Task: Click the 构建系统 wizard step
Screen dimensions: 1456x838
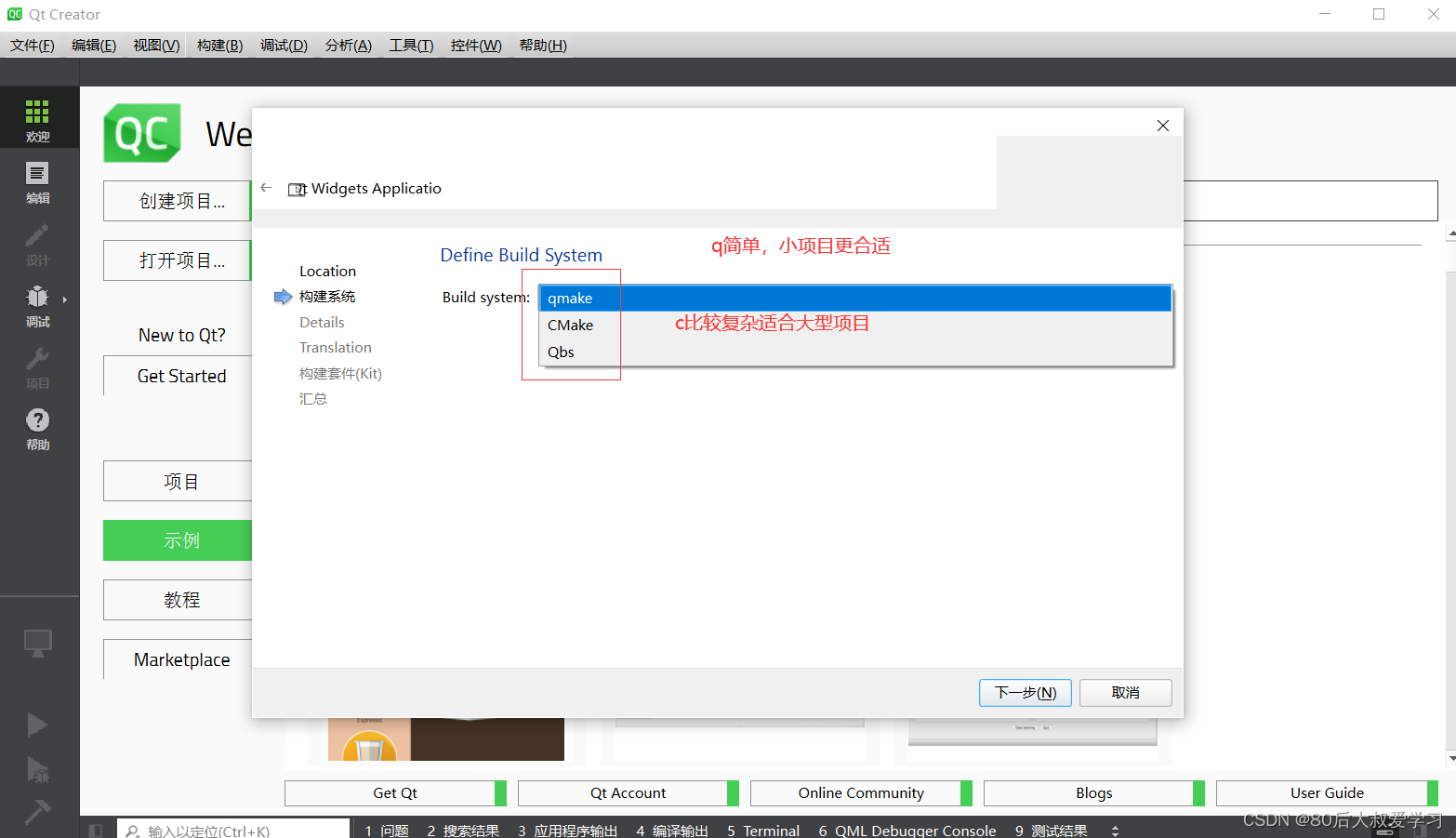Action: pos(327,297)
